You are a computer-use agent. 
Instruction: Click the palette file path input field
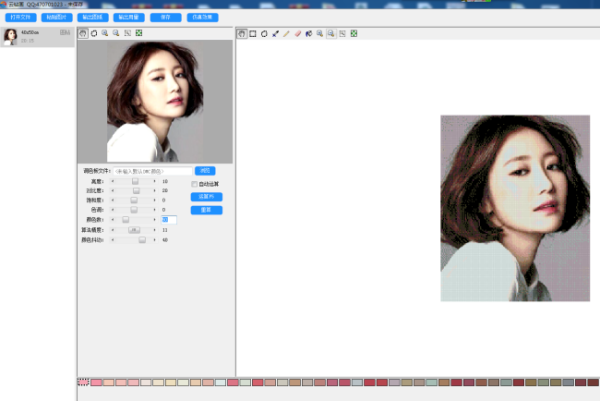coord(153,171)
